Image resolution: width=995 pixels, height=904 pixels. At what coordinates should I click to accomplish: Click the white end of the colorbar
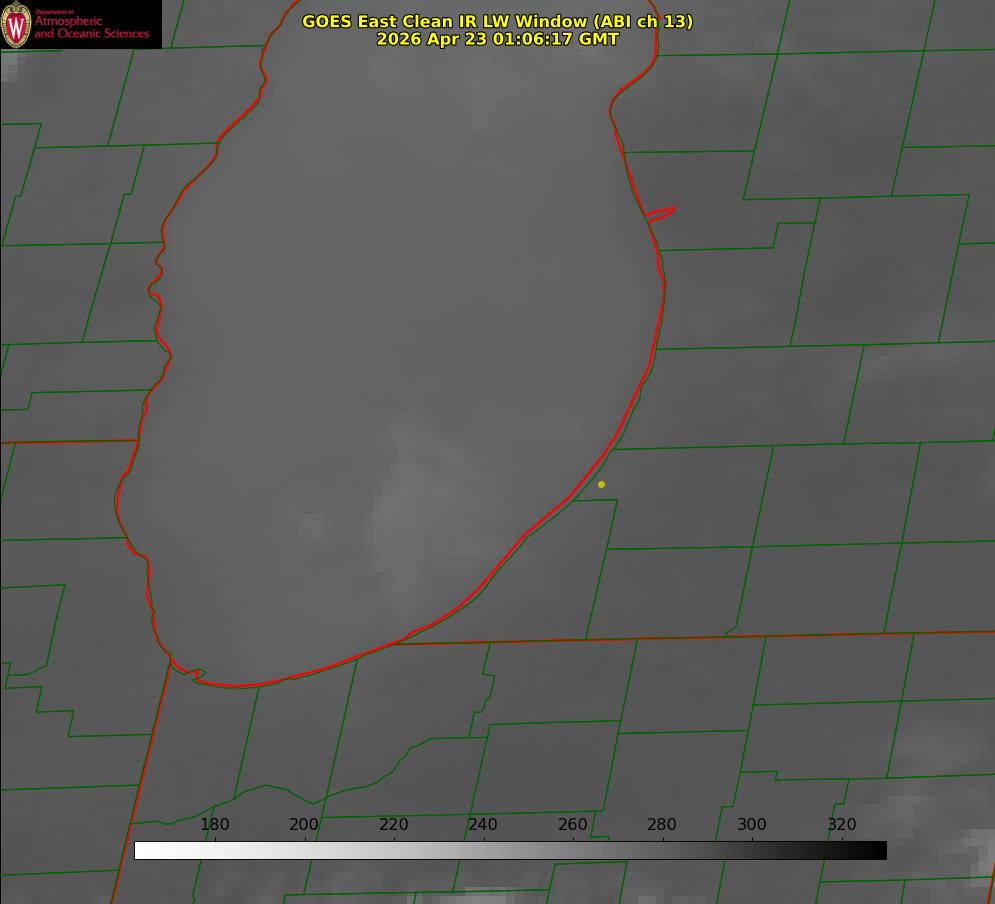[x=146, y=850]
